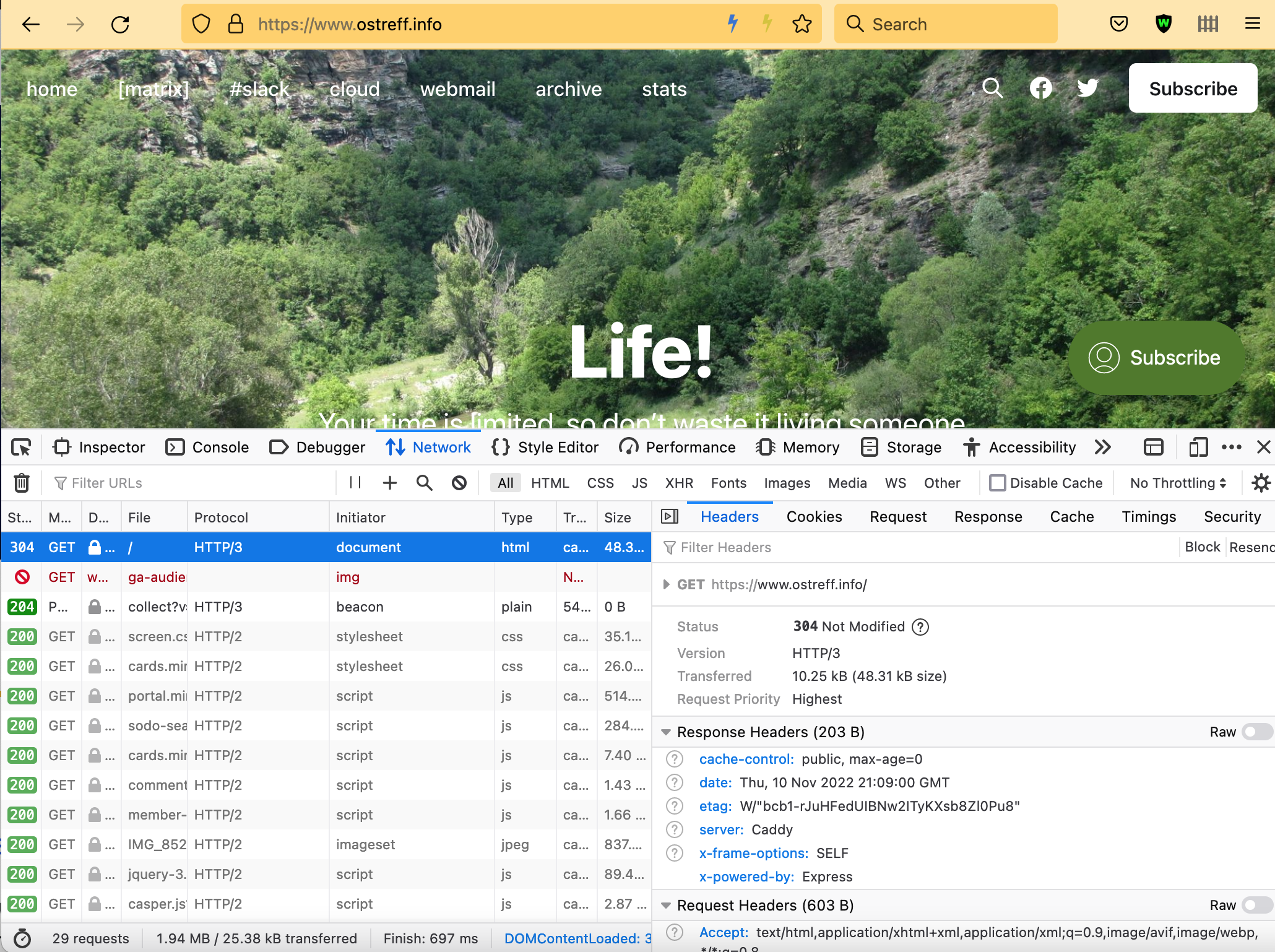The width and height of the screenshot is (1275, 952).
Task: Bookmark this page with the star icon
Action: (x=802, y=24)
